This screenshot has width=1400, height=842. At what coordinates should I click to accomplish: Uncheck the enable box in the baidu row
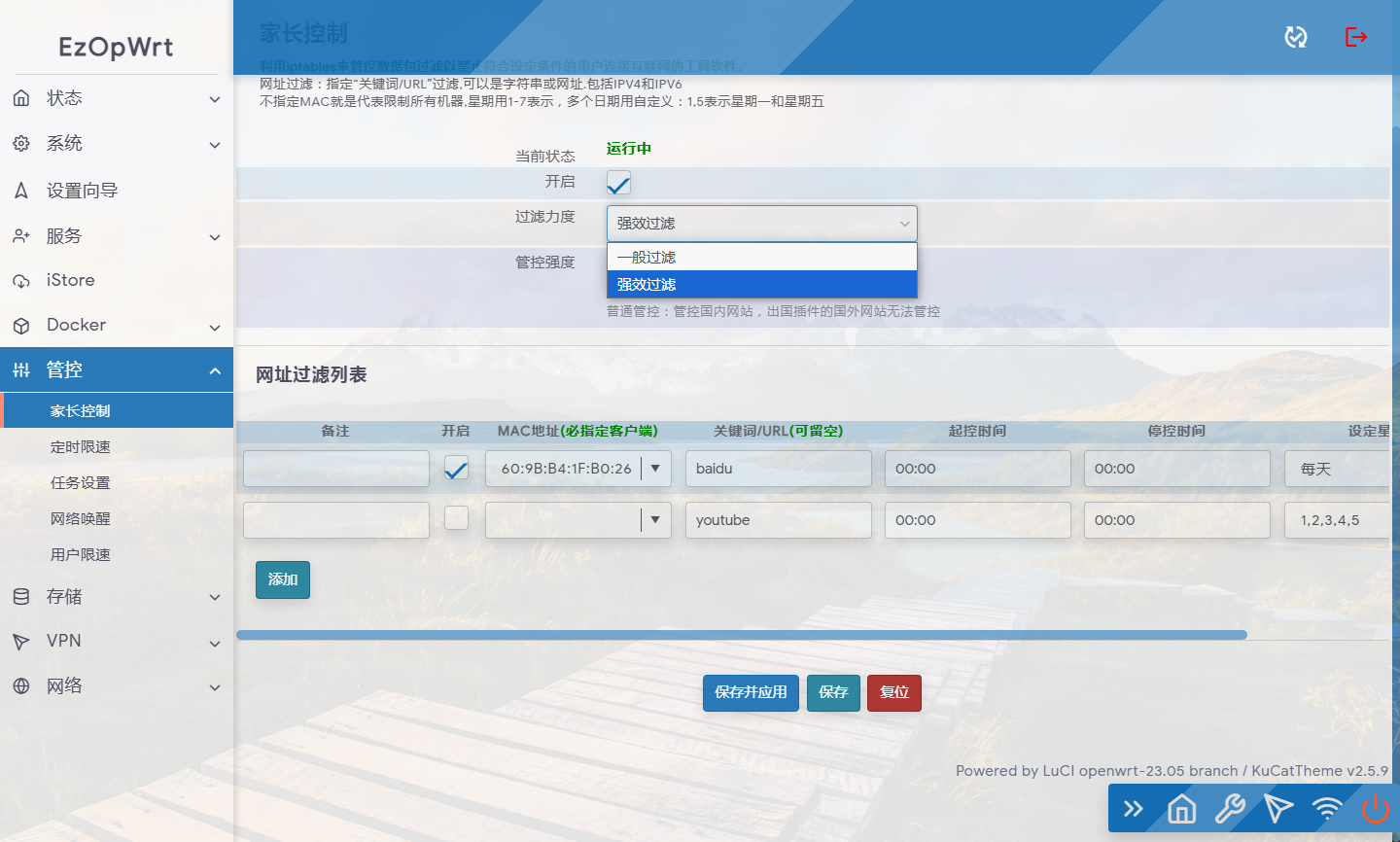(456, 469)
